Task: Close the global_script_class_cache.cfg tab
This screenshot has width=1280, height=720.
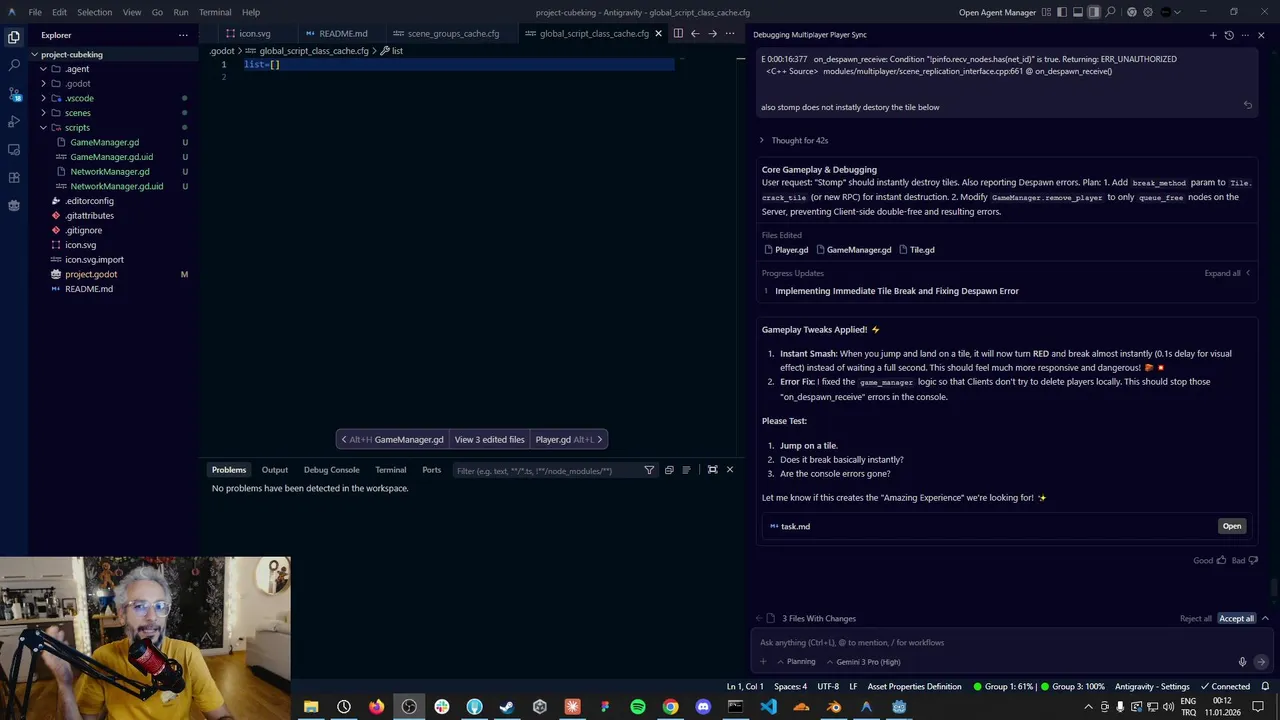Action: [658, 33]
